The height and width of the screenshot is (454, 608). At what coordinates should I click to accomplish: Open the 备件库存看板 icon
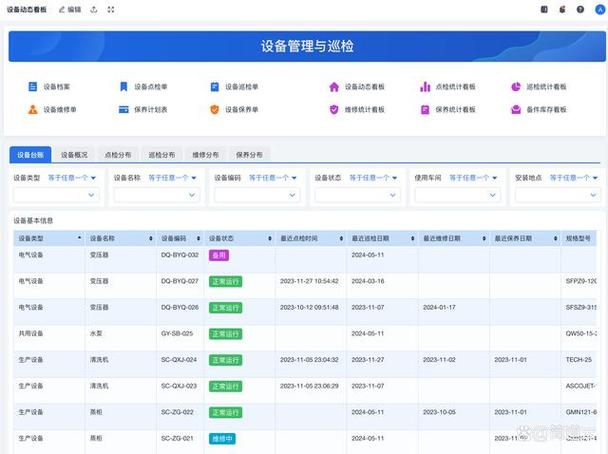(x=516, y=110)
